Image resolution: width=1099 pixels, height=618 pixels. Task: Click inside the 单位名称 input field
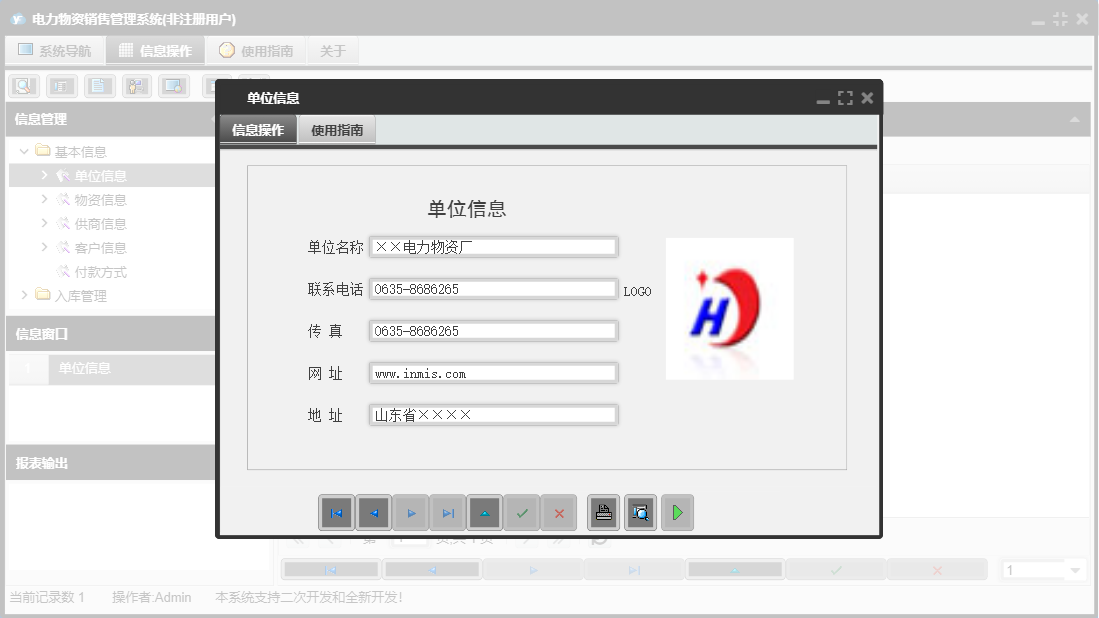click(492, 246)
